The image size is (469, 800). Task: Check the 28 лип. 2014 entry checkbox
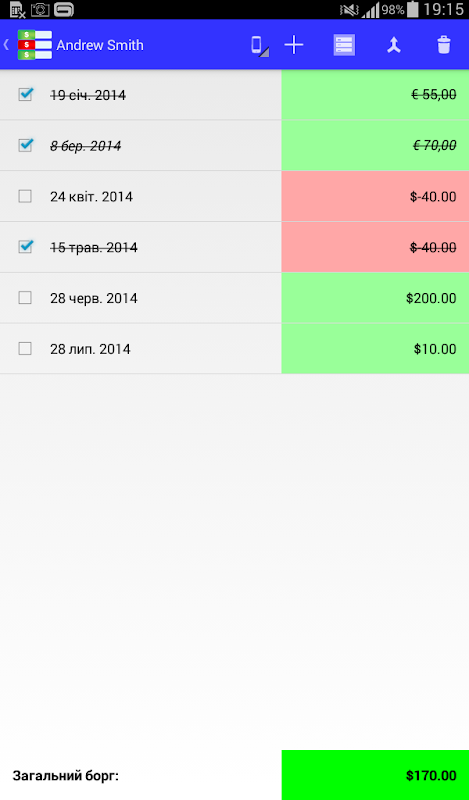coord(25,348)
